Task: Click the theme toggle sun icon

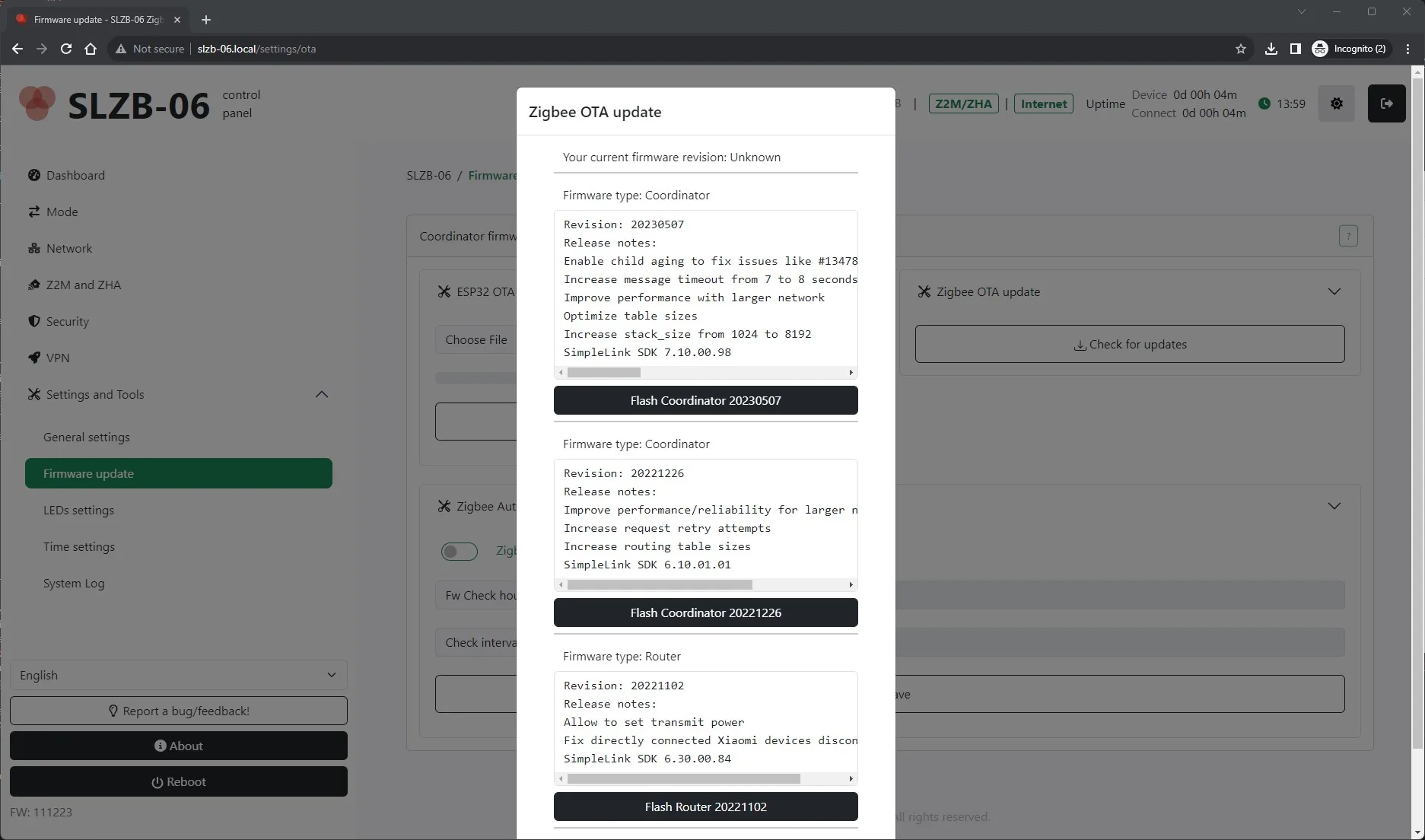Action: 1336,104
